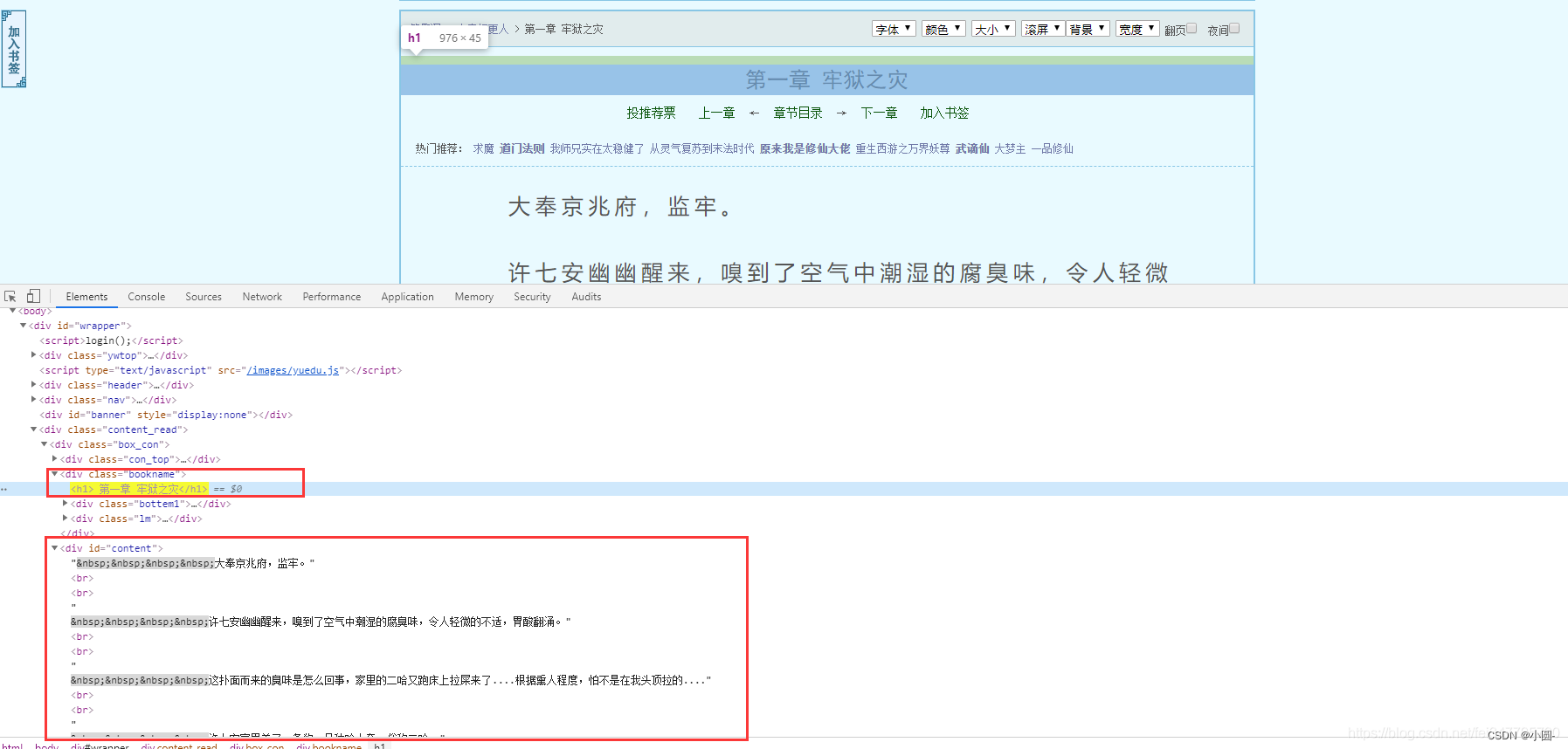This screenshot has height=749, width=1568.
Task: Switch to the Audits tab
Action: (586, 297)
